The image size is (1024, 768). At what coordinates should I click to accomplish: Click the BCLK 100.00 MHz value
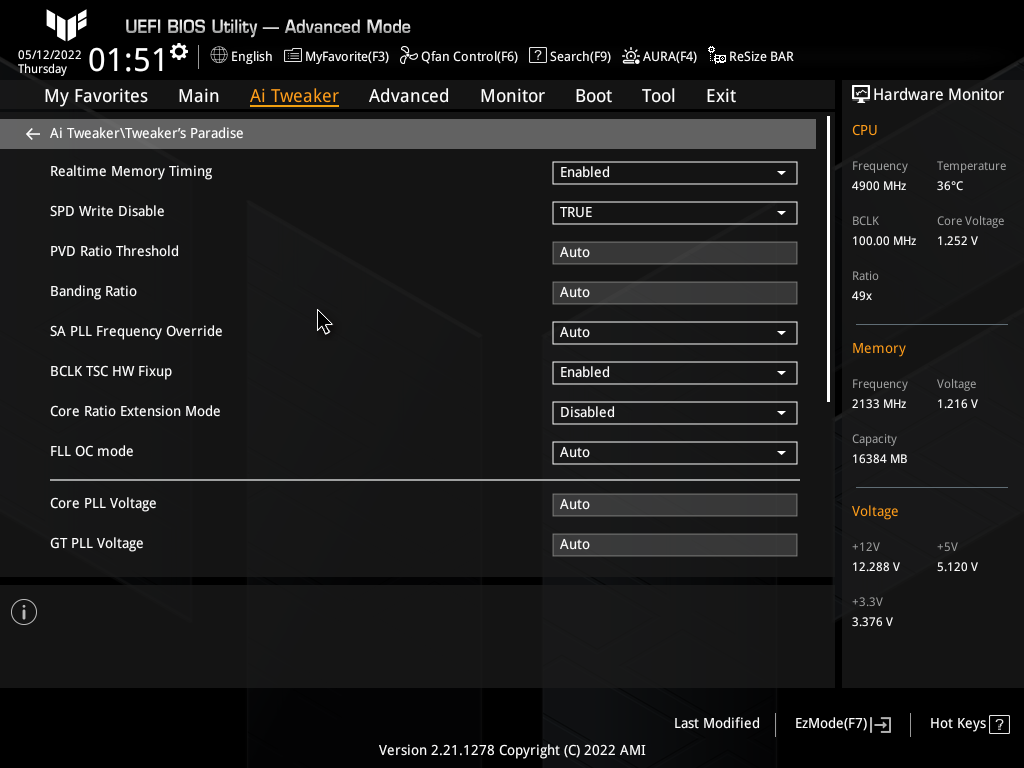coord(884,241)
